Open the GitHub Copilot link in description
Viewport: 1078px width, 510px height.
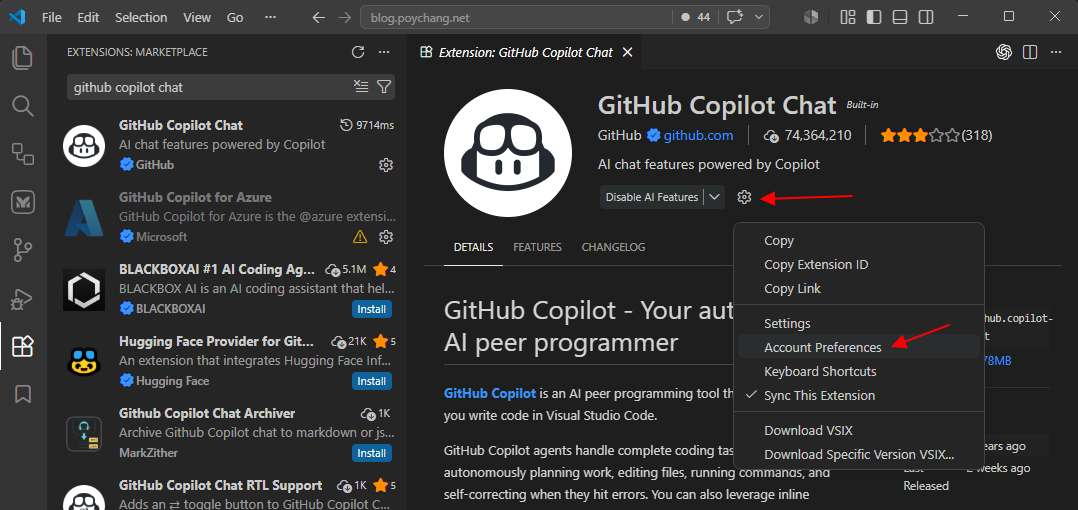point(490,394)
